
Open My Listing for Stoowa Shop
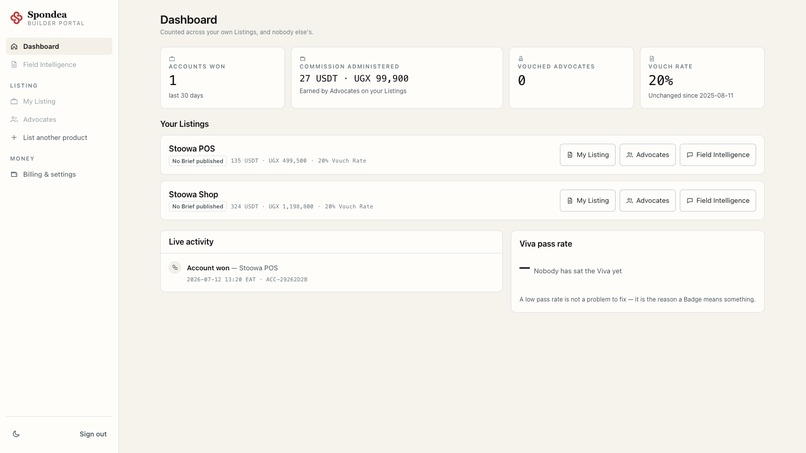coord(588,201)
